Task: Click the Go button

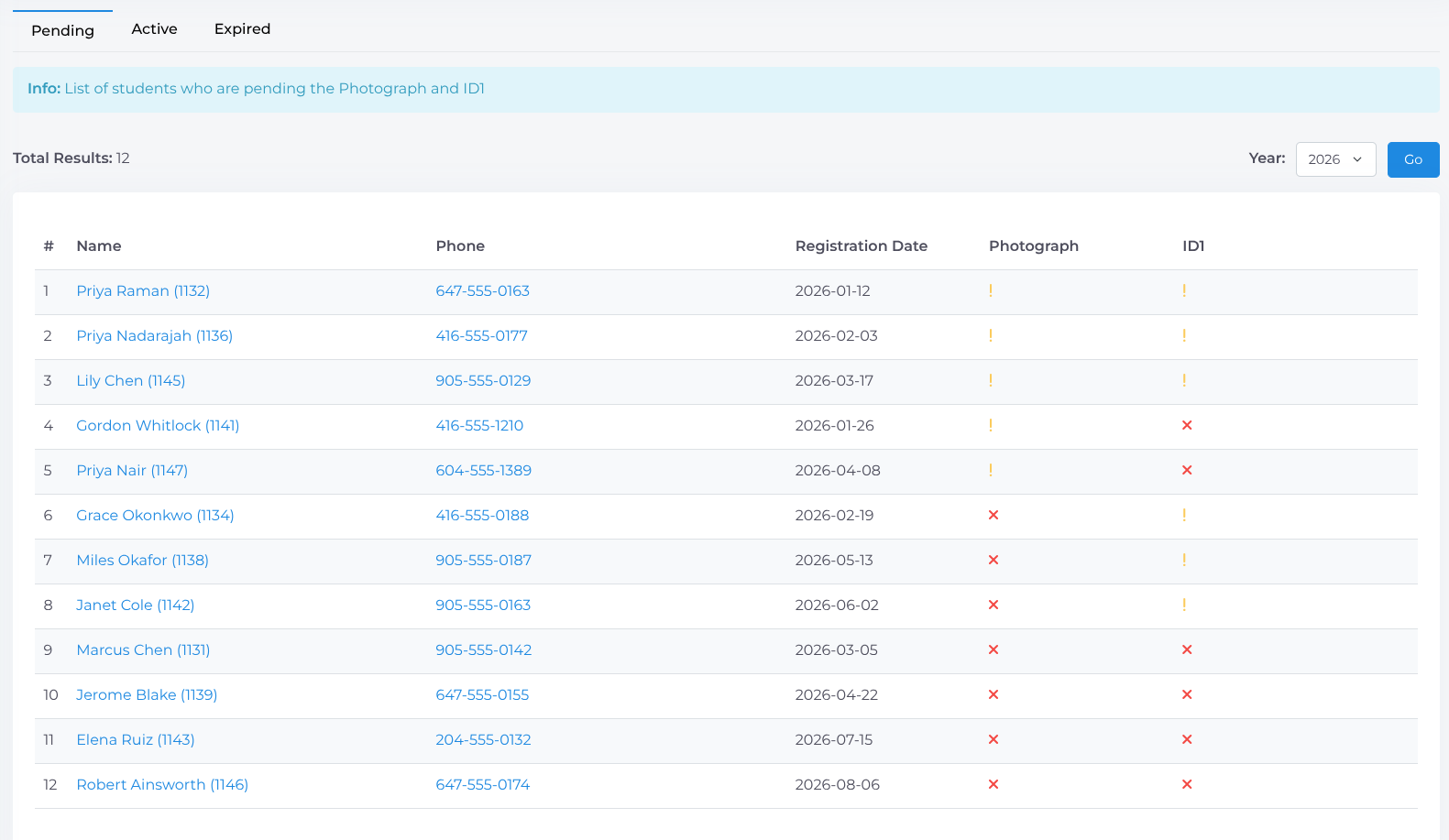Action: 1413,159
